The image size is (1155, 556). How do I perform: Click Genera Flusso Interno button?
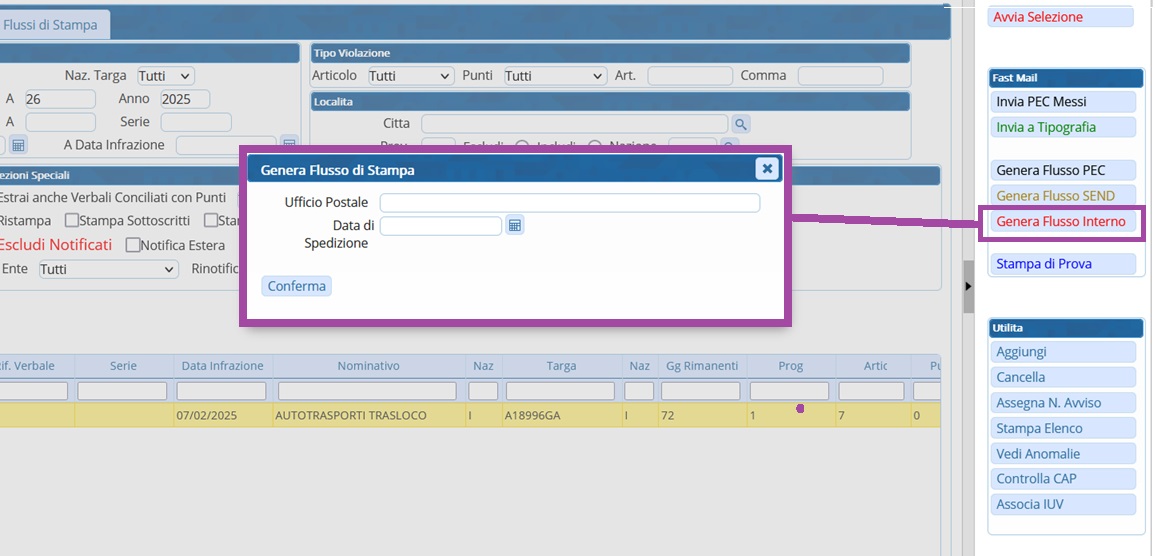[x=1061, y=222]
